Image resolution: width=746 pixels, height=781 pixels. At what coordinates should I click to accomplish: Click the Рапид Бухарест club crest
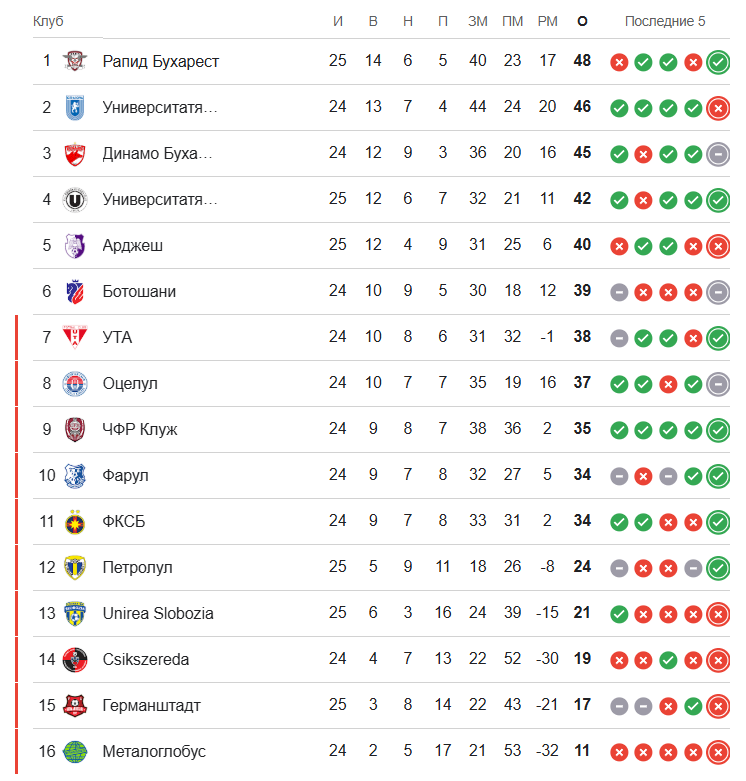(x=75, y=61)
